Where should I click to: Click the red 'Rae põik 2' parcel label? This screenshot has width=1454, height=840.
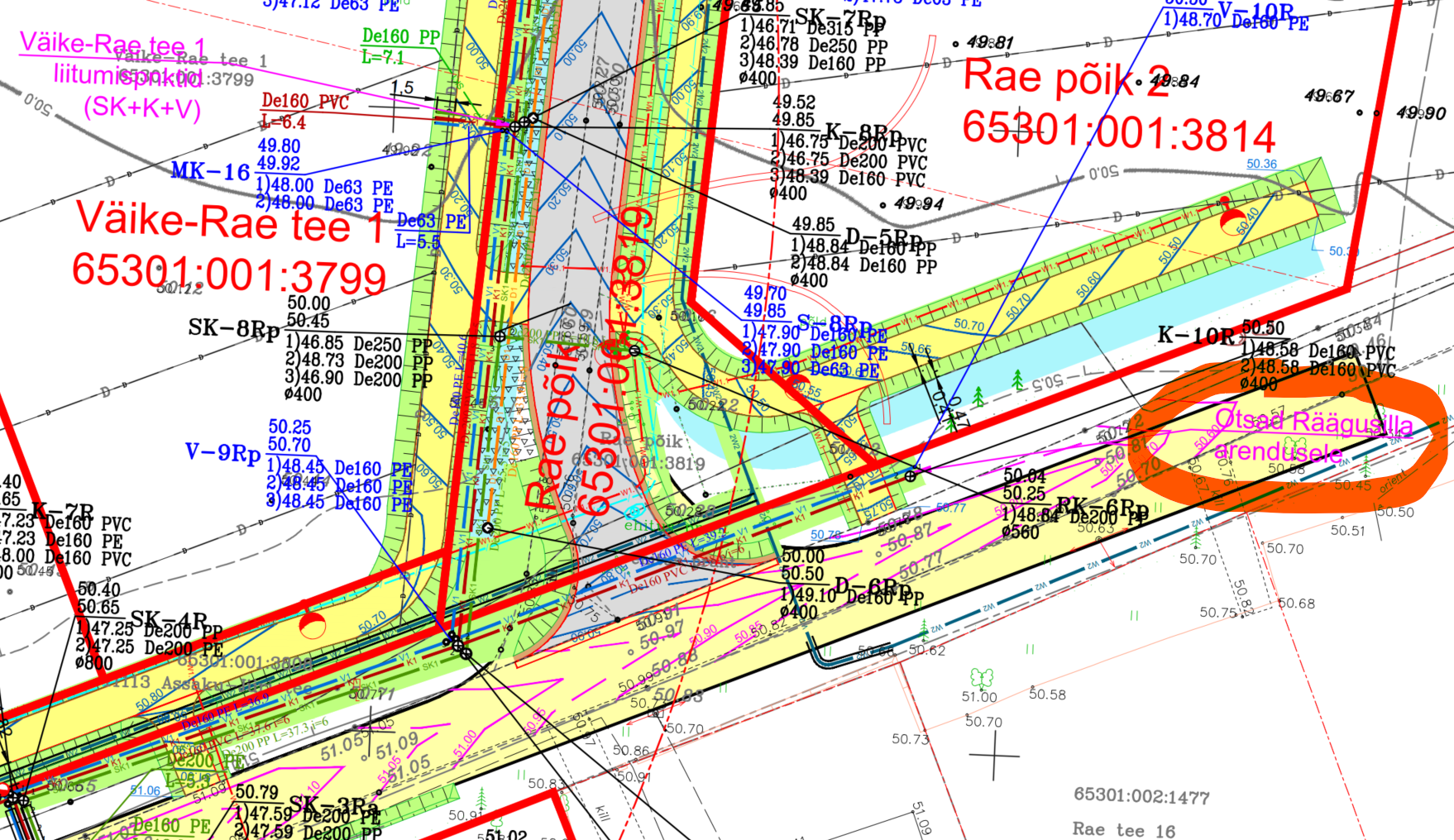tap(1067, 78)
